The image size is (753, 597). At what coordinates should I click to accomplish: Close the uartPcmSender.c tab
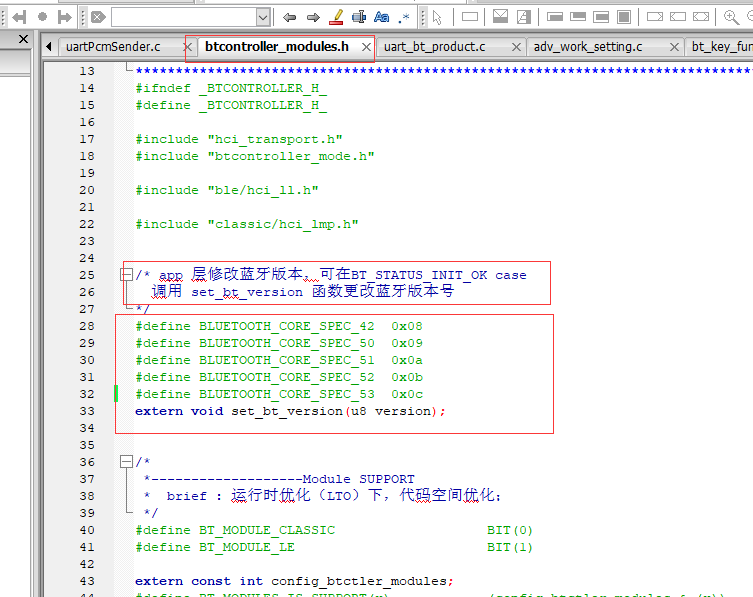tap(188, 47)
